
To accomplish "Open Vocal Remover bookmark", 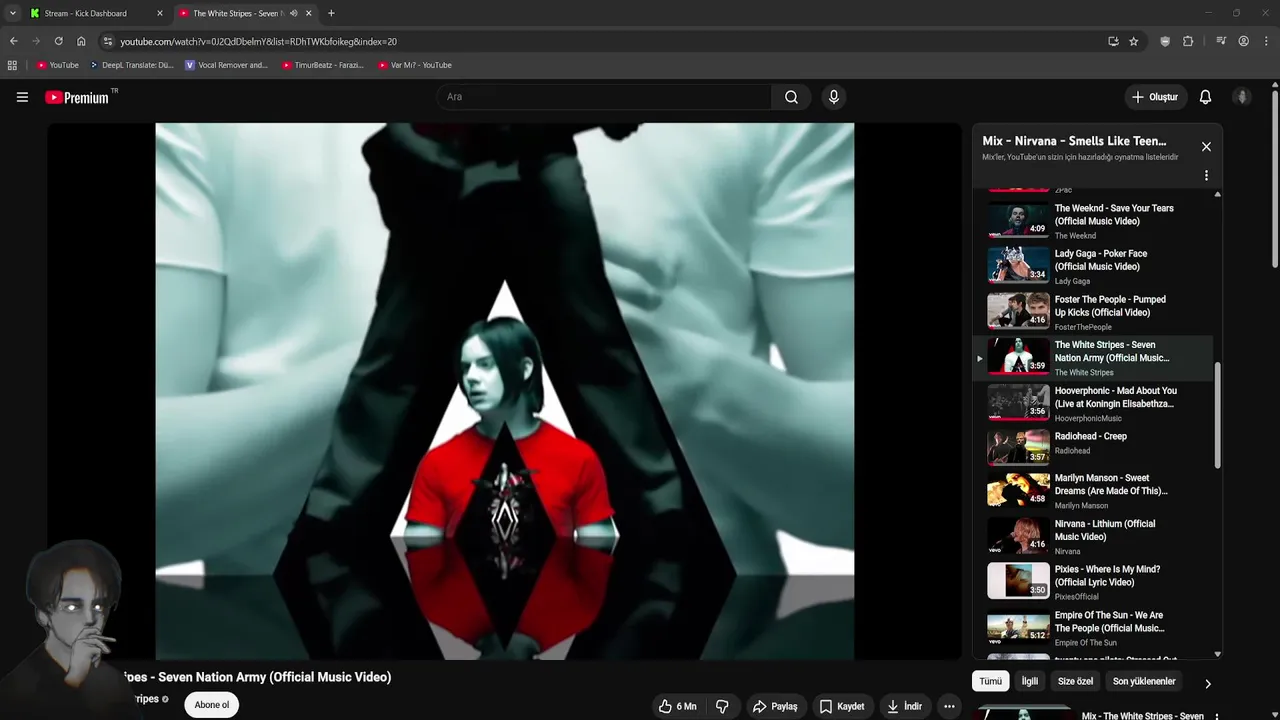I will [226, 65].
